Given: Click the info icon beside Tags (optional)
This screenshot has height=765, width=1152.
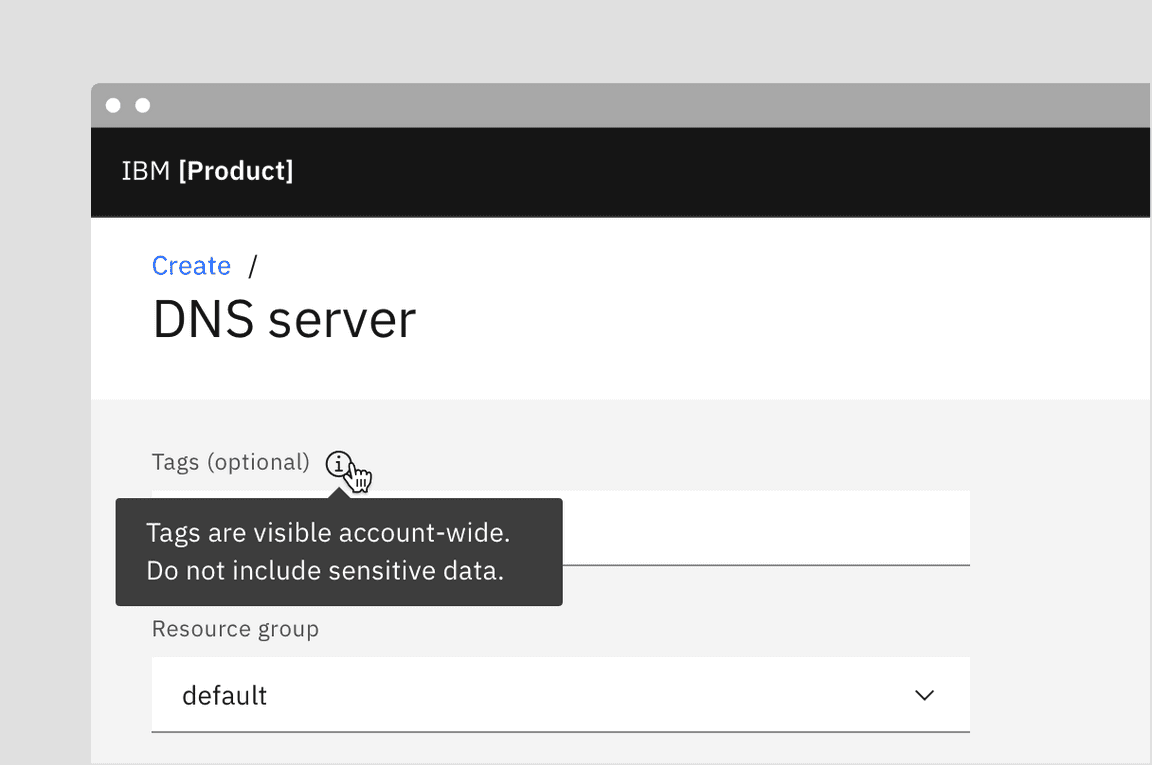Looking at the screenshot, I should (339, 464).
